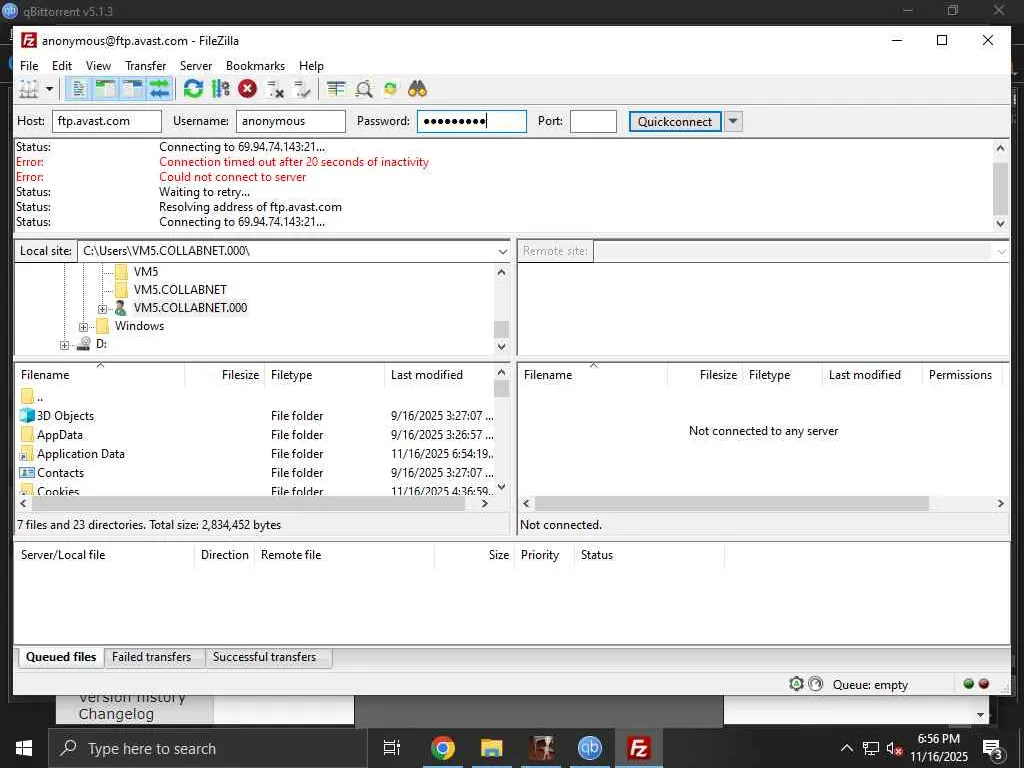Expand the VM5.COLLABNET.000 tree node
The image size is (1024, 768).
point(103,309)
